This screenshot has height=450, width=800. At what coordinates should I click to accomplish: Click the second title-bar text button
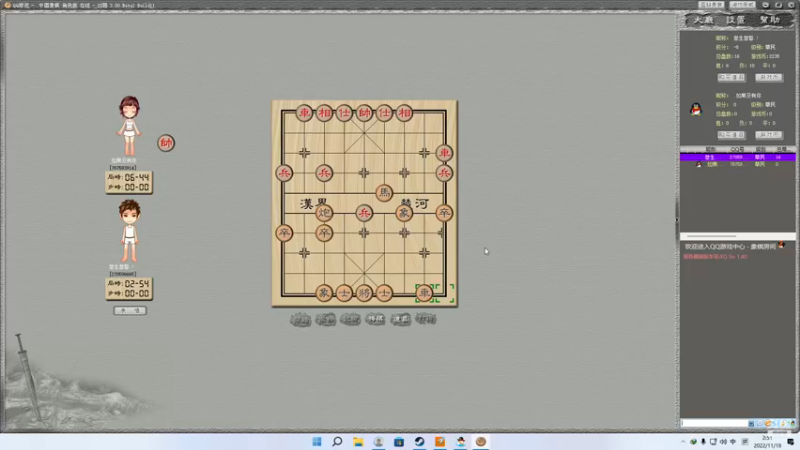coord(742,5)
